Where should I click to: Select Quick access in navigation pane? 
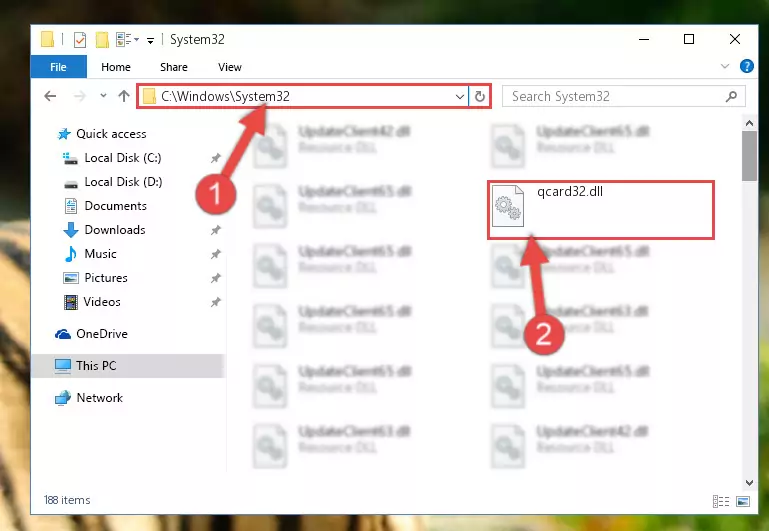[111, 134]
